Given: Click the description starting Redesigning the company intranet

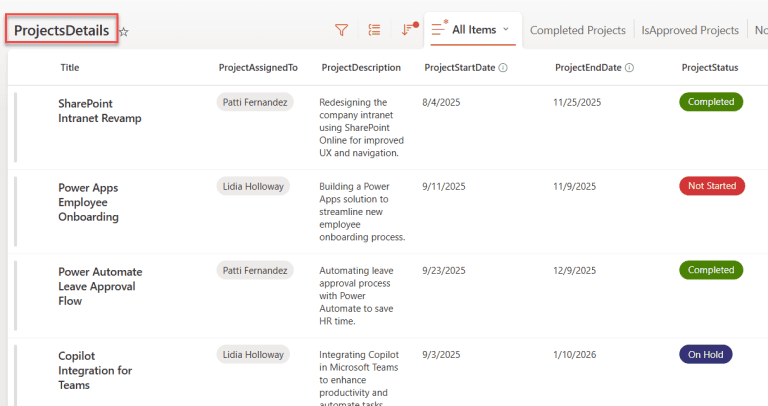Looking at the screenshot, I should [x=361, y=127].
